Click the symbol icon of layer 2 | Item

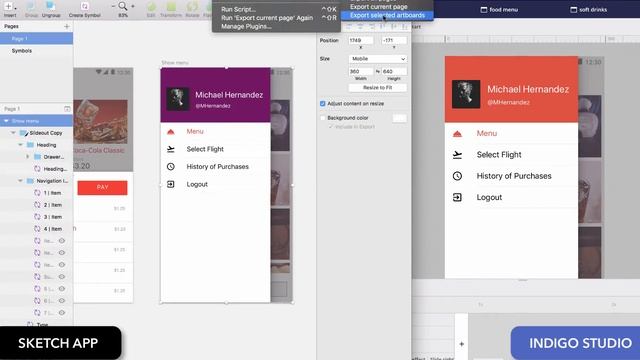(37, 205)
